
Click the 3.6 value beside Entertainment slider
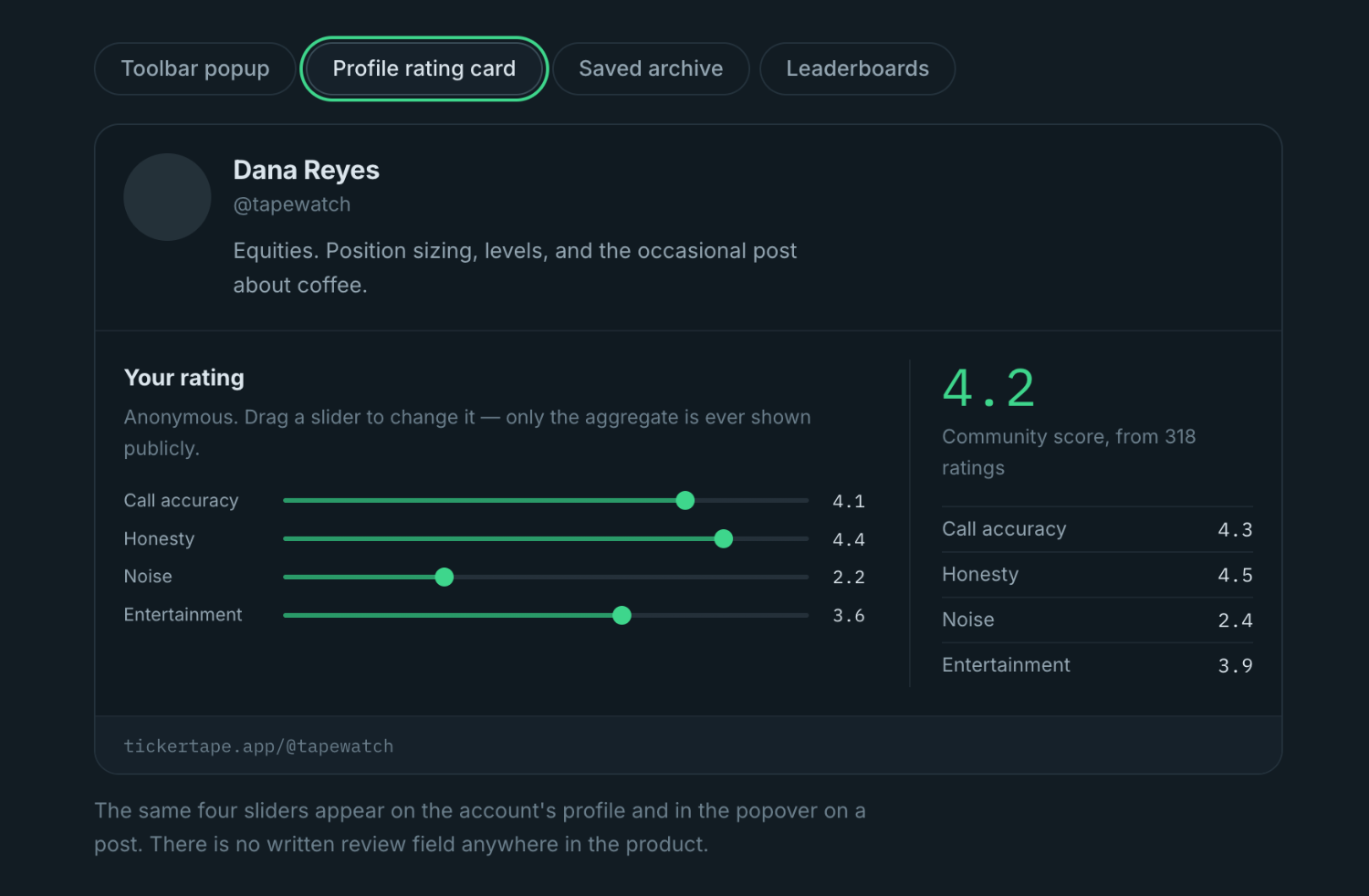coord(849,616)
